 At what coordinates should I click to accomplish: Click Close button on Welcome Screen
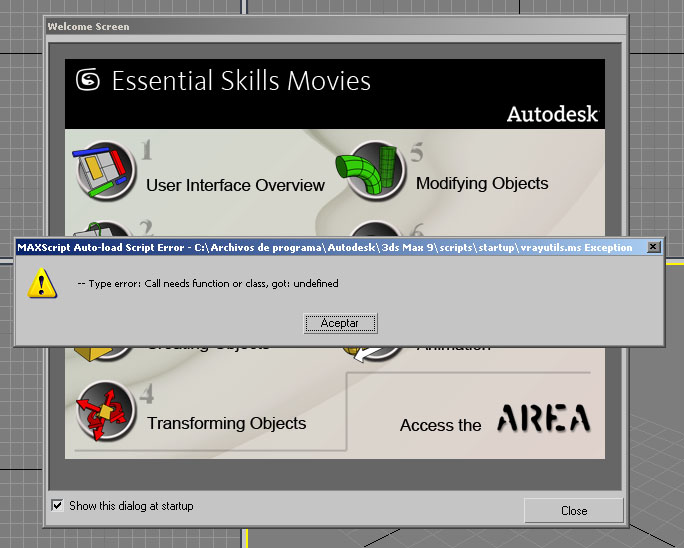pos(574,510)
